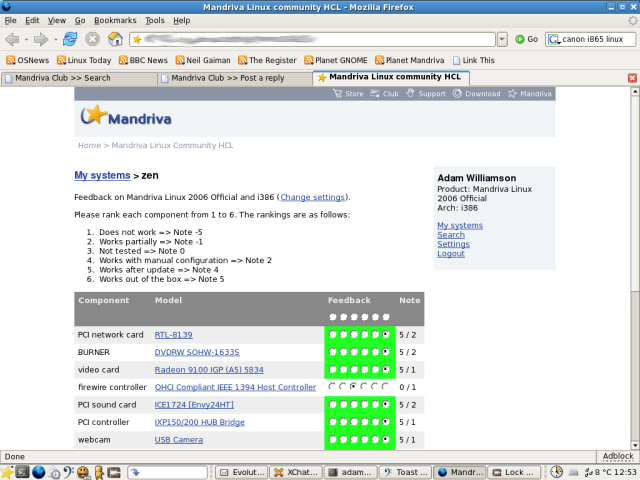Viewport: 640px width, 480px height.
Task: Click the scrollbar up arrow
Action: point(635,92)
